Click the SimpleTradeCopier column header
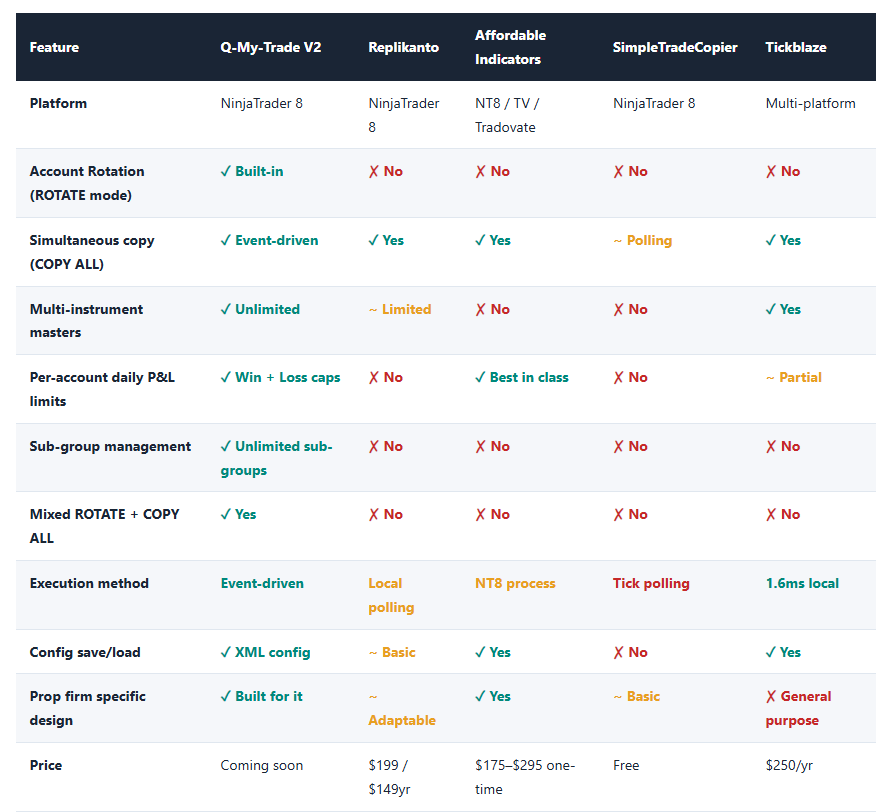890x812 pixels. click(675, 47)
